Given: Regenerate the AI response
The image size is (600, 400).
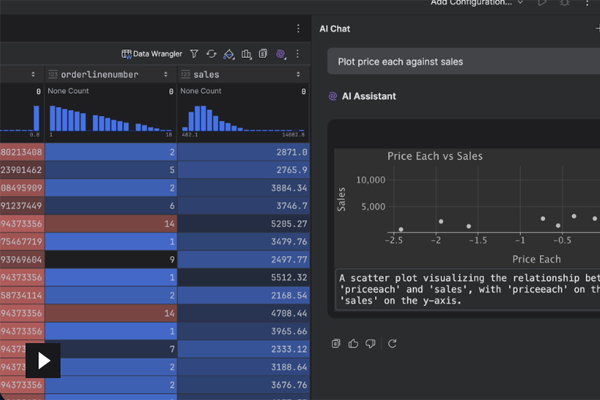Looking at the screenshot, I should click(392, 344).
